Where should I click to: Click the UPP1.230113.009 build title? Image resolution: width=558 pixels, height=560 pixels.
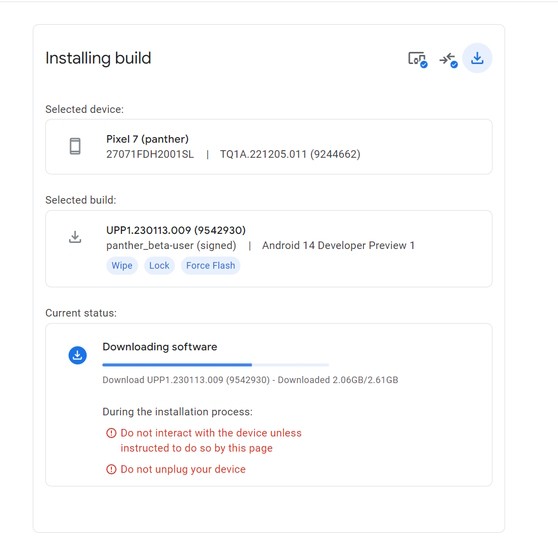176,230
